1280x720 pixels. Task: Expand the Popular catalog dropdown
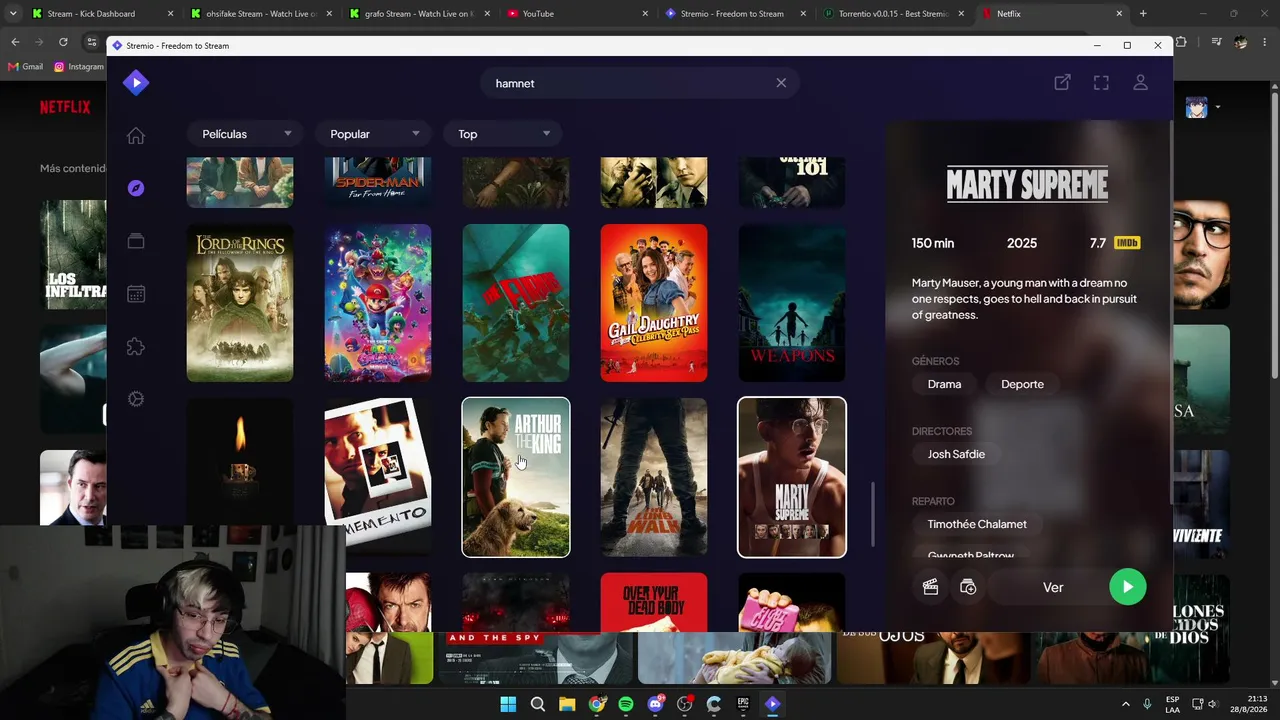pyautogui.click(x=375, y=134)
